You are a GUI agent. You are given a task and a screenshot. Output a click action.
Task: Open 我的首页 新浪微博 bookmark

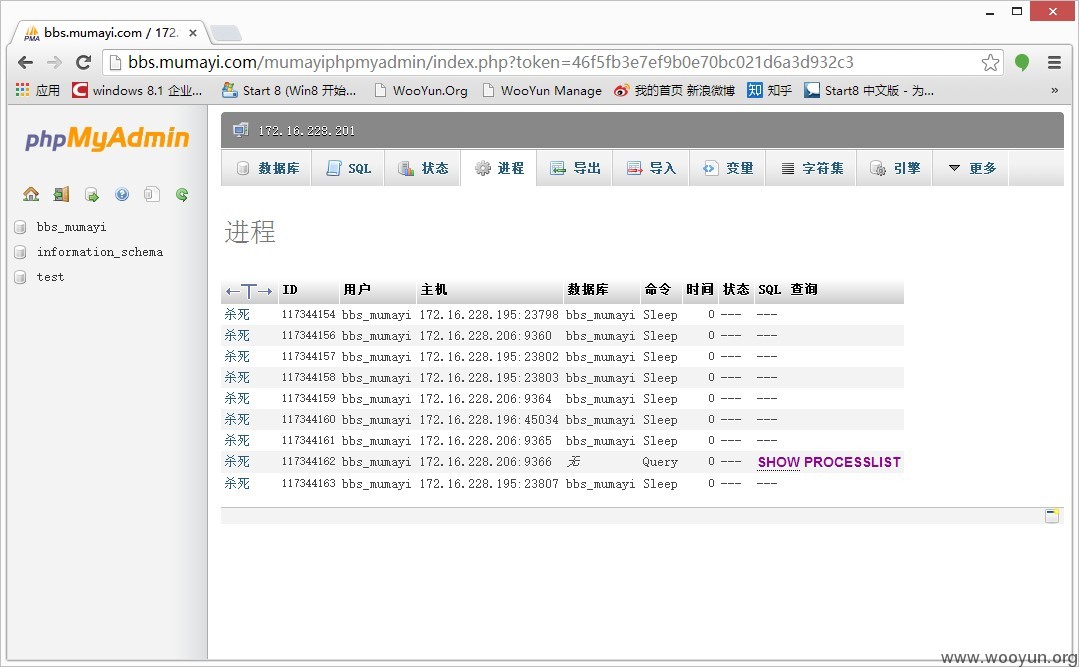click(674, 90)
